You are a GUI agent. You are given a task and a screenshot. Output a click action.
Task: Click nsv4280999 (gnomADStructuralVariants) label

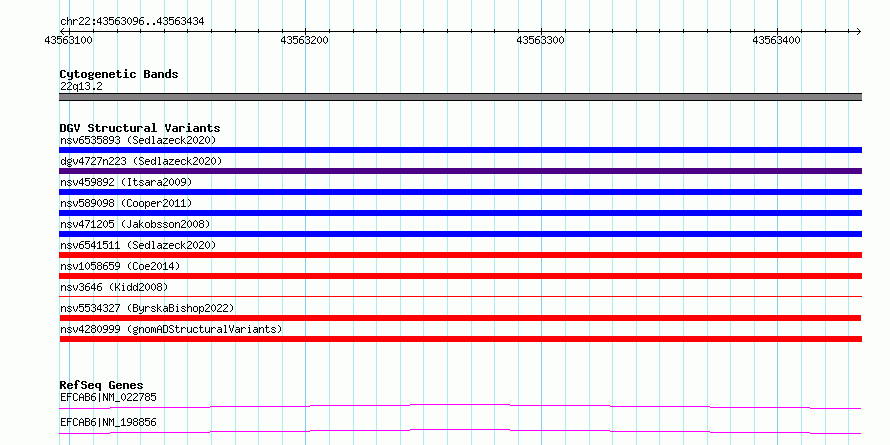(171, 329)
